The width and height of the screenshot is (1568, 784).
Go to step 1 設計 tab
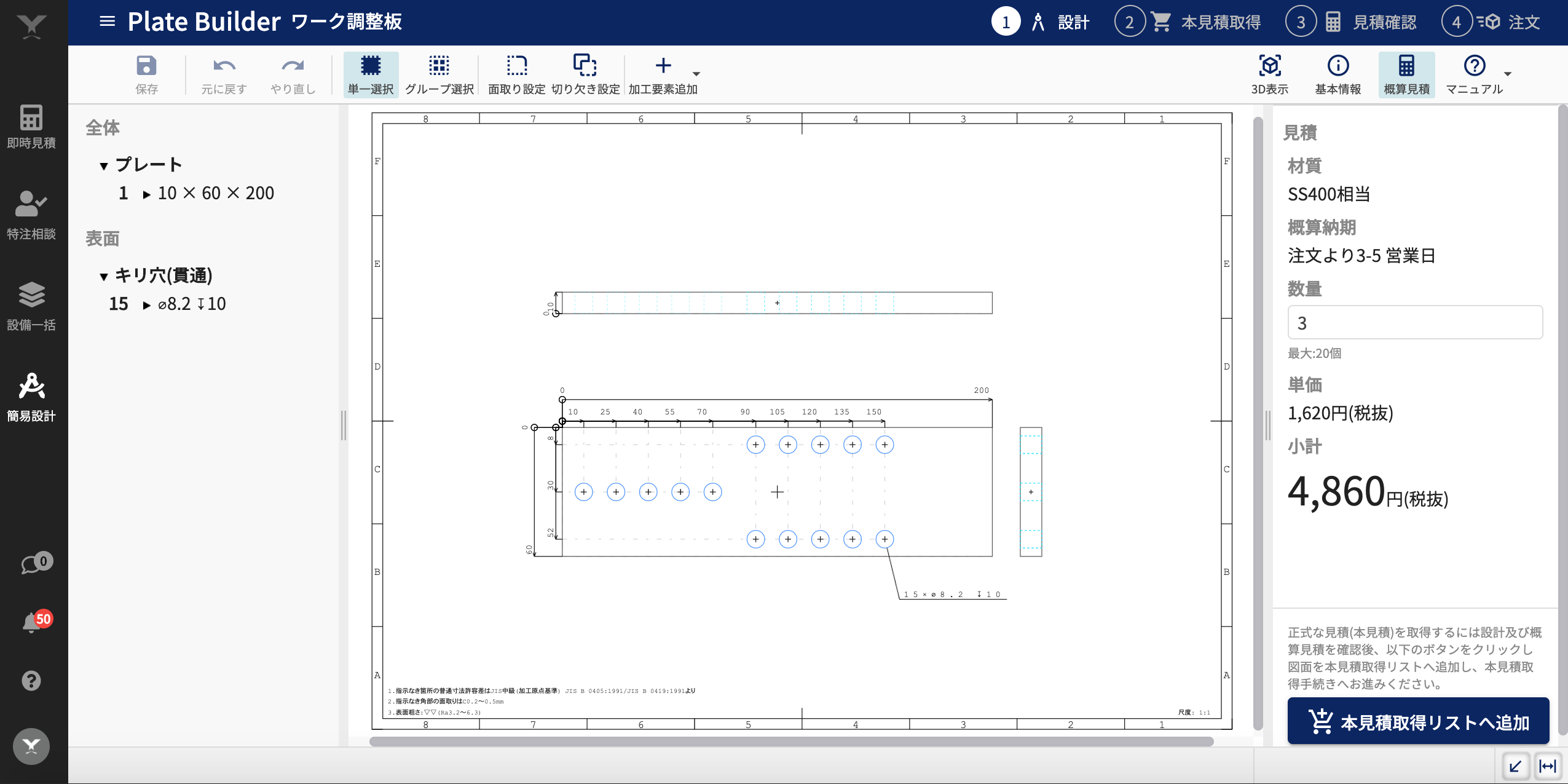click(x=1041, y=22)
